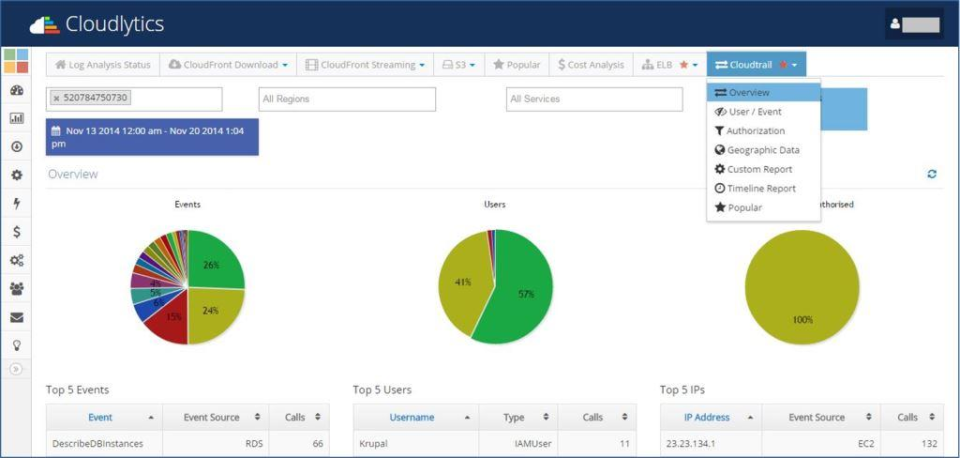This screenshot has height=458, width=960.
Task: Sort Top 5 Users by Calls
Action: [598, 417]
